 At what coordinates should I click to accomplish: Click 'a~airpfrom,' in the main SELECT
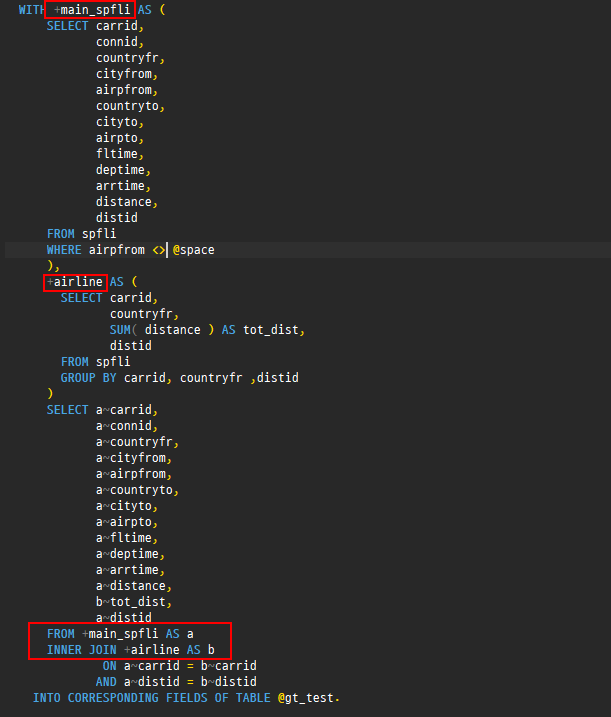click(x=134, y=474)
